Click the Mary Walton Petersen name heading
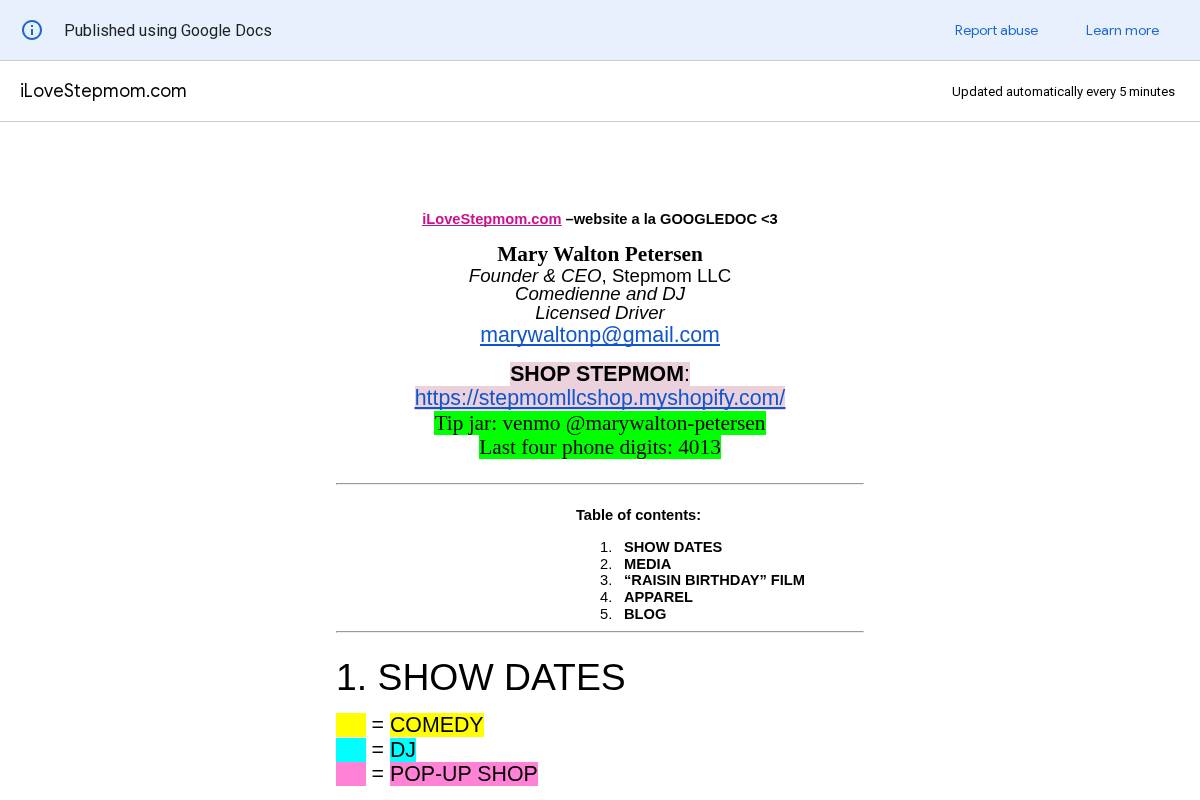Viewport: 1200px width, 800px height. (600, 254)
